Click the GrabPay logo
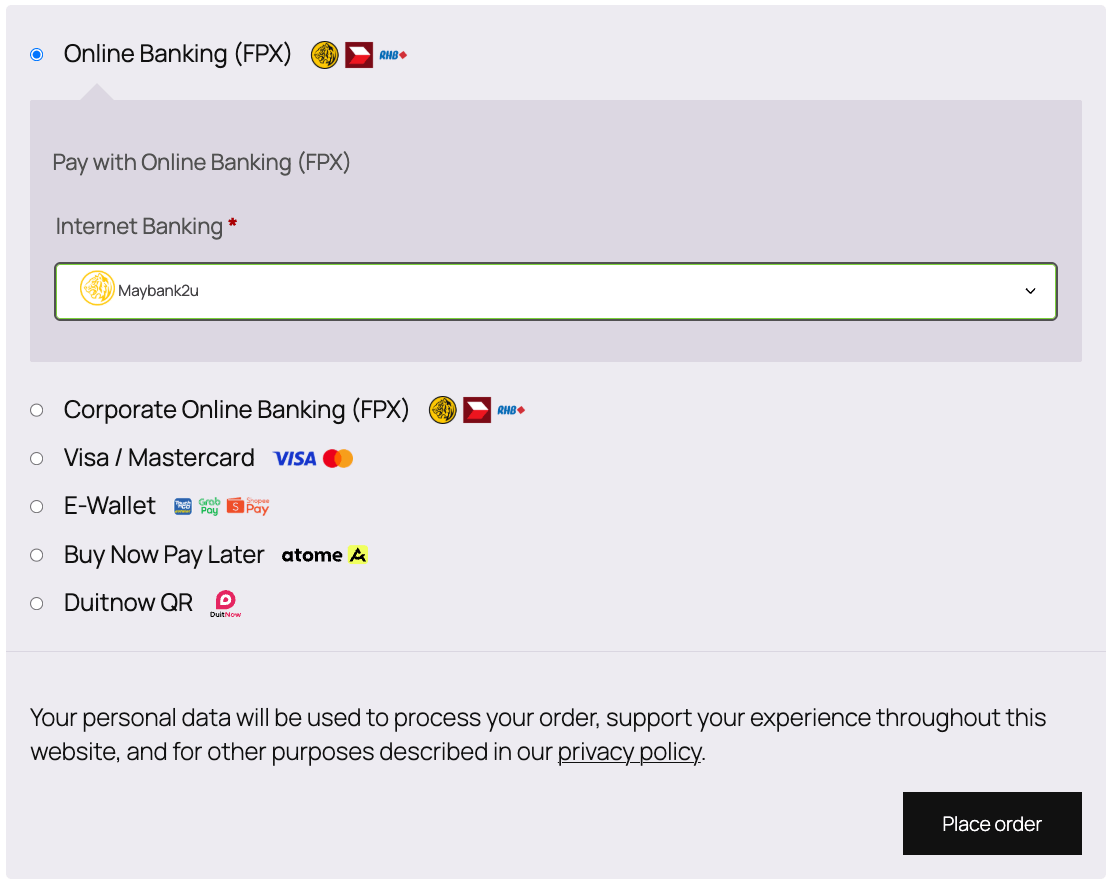Screen dimensions: 1114x888 pyautogui.click(x=209, y=506)
